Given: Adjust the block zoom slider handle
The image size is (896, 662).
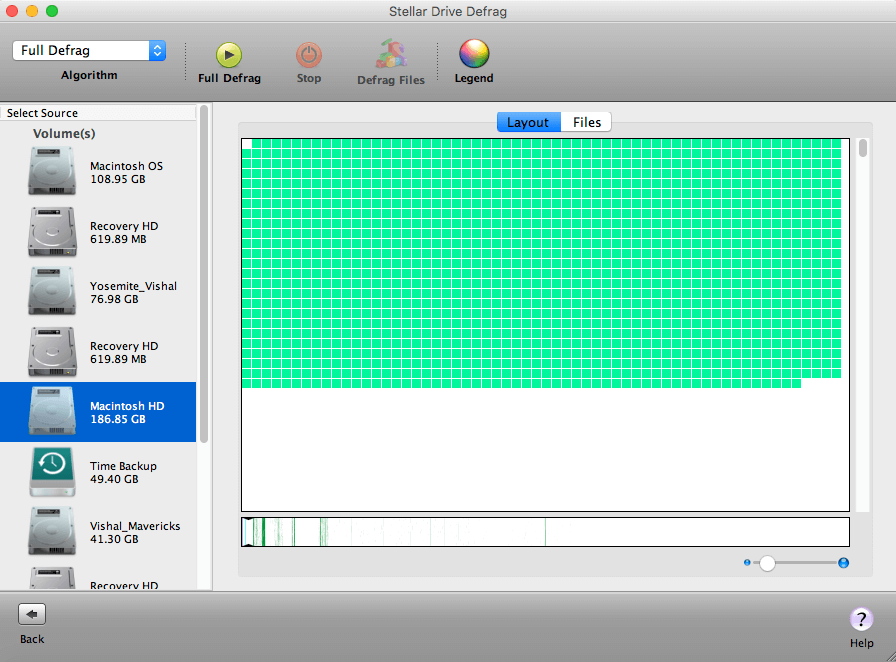Looking at the screenshot, I should pyautogui.click(x=767, y=563).
